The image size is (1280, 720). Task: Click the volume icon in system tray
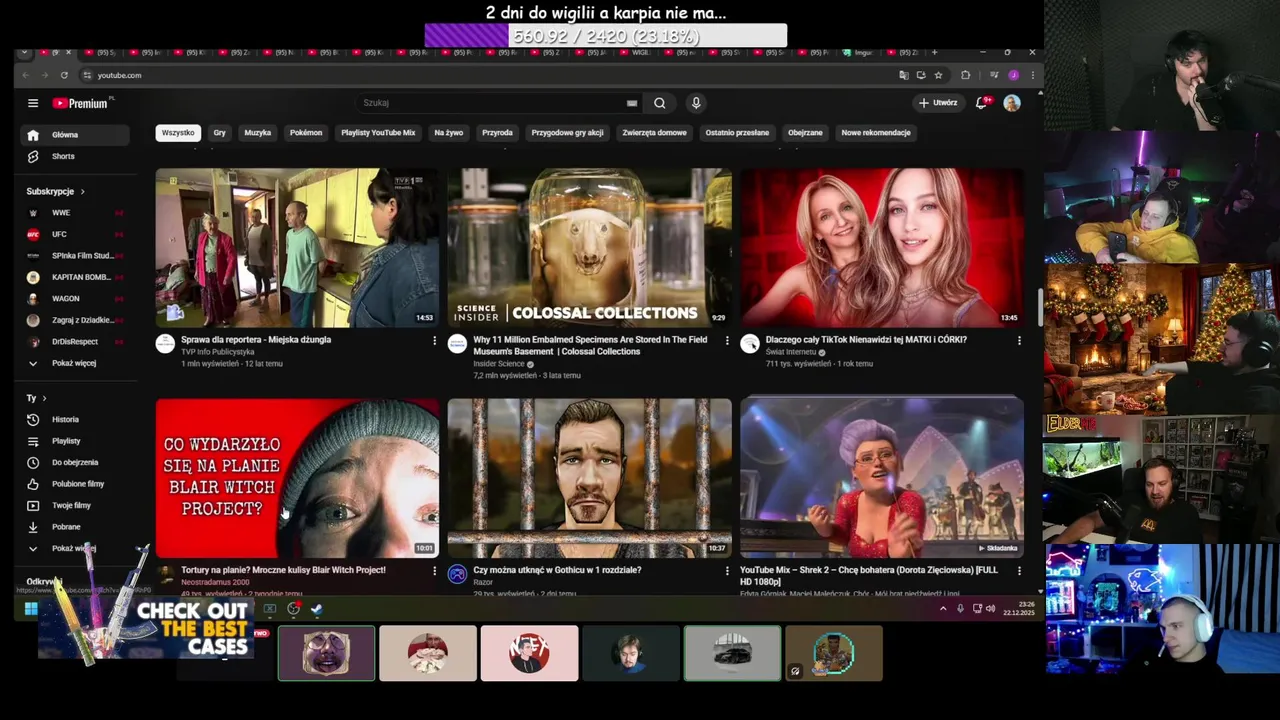[991, 608]
